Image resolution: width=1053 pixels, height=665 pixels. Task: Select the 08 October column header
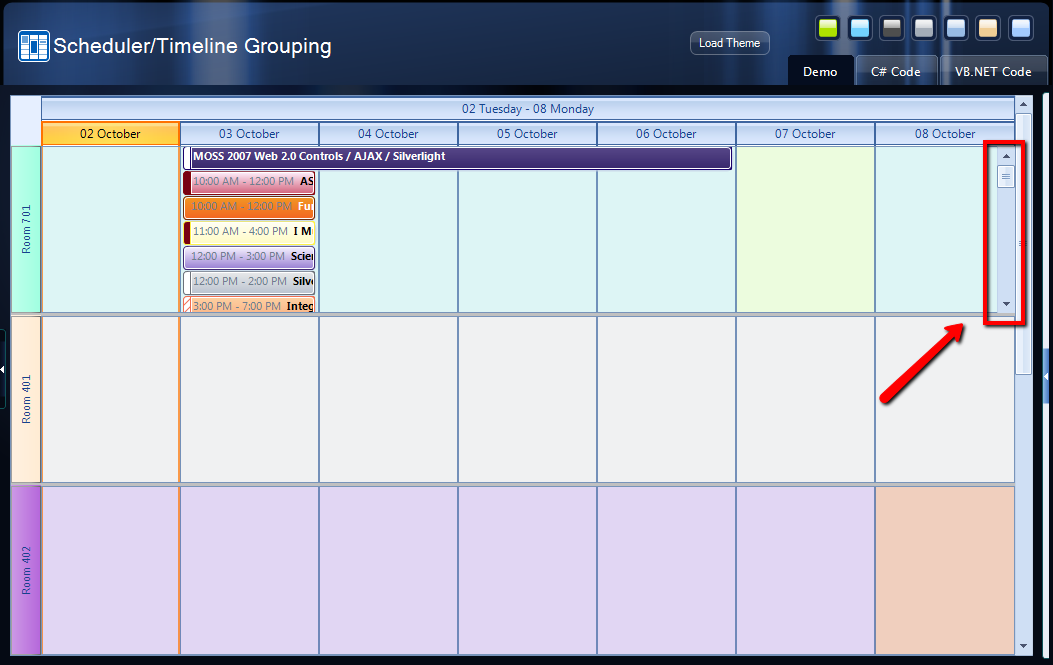(x=944, y=134)
